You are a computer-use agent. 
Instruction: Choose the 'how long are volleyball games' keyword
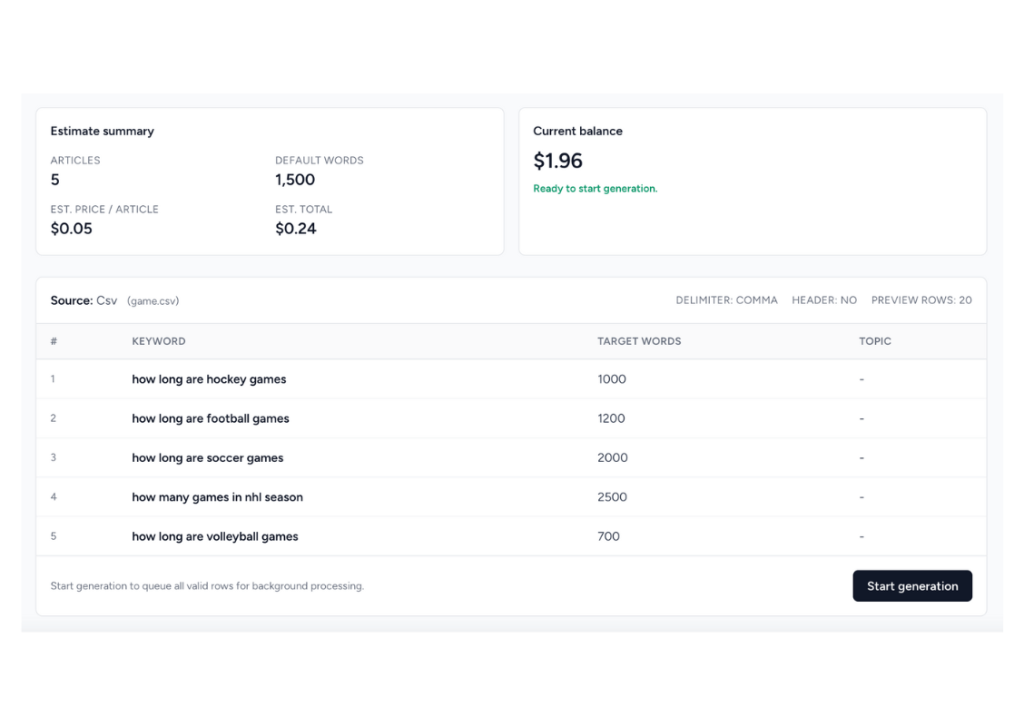(215, 537)
